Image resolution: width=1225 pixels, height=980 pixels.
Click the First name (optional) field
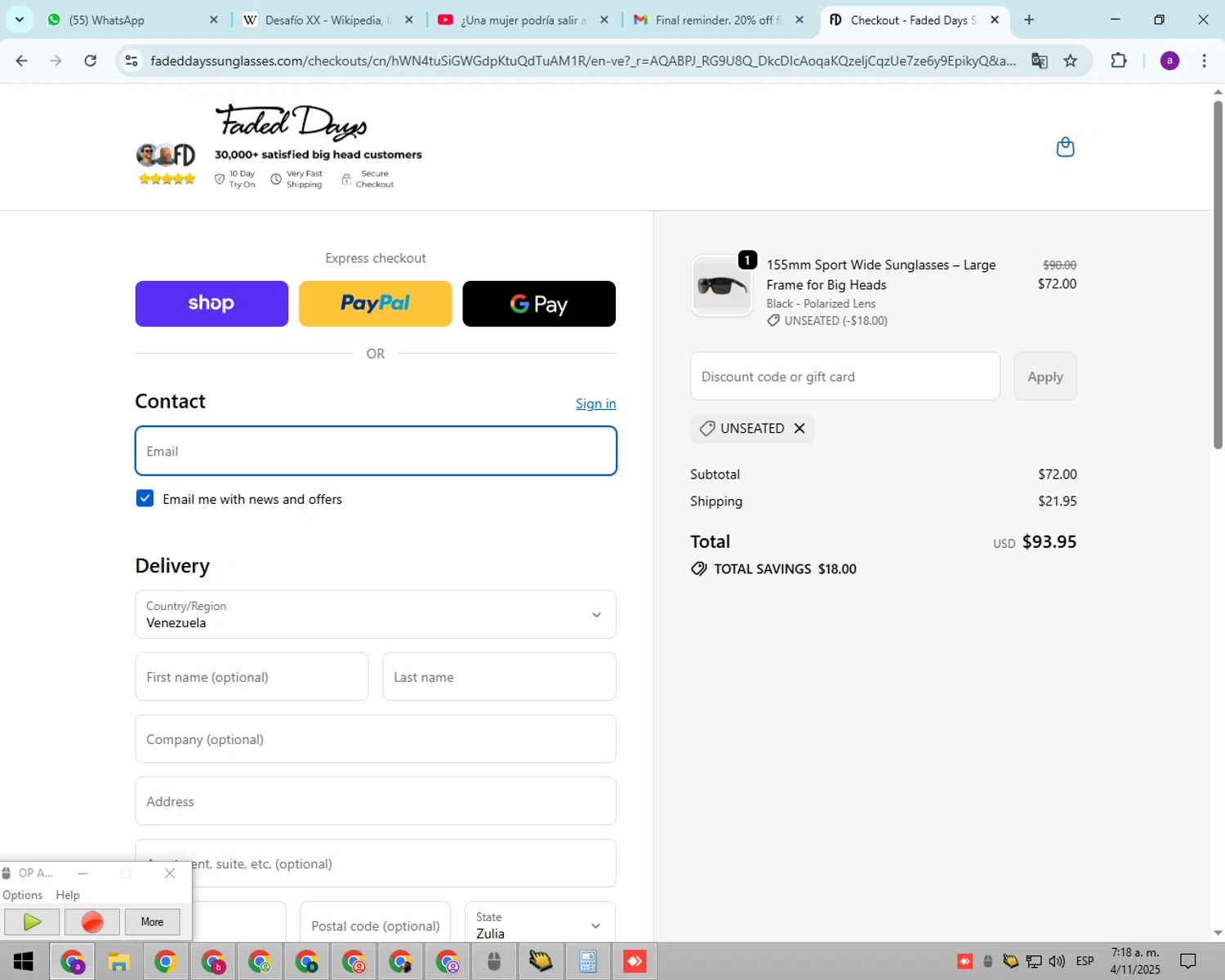click(x=252, y=676)
